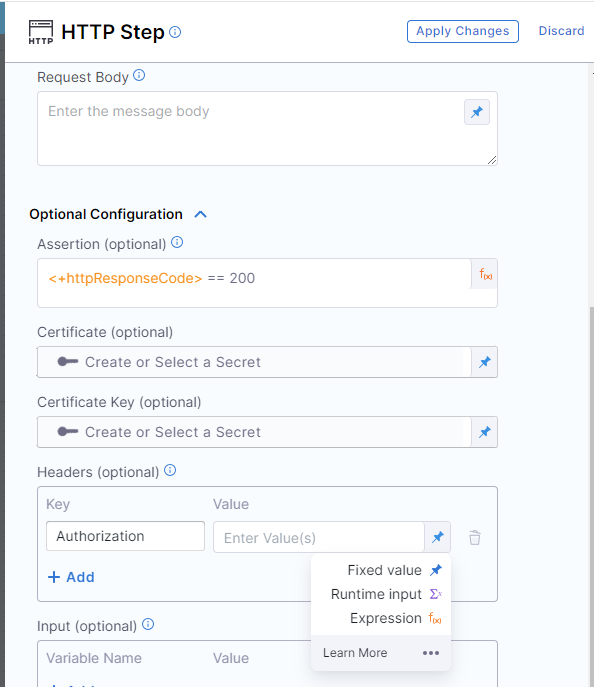Click the Headers info icon

tap(170, 471)
